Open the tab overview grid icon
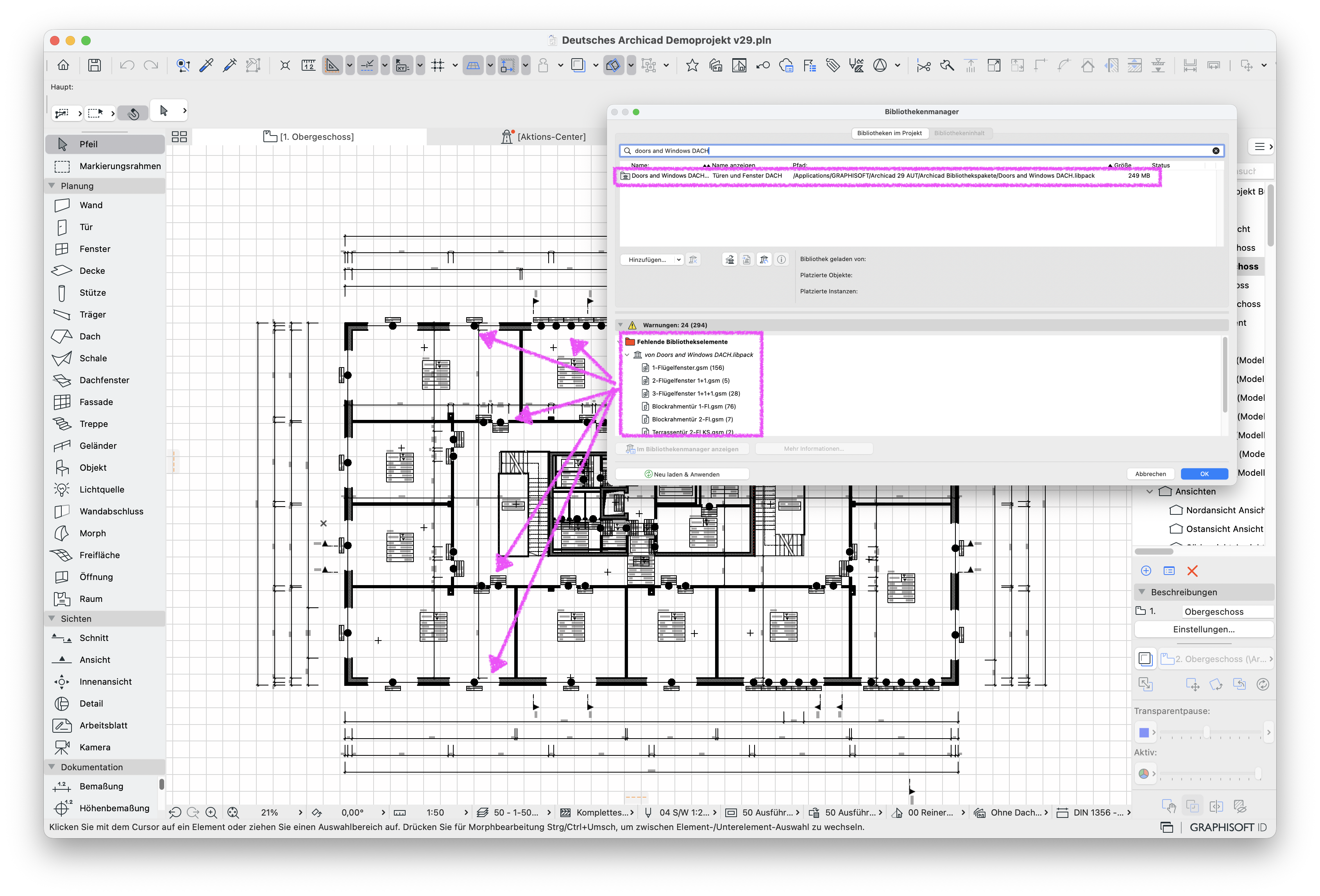1320x896 pixels. coord(179,137)
